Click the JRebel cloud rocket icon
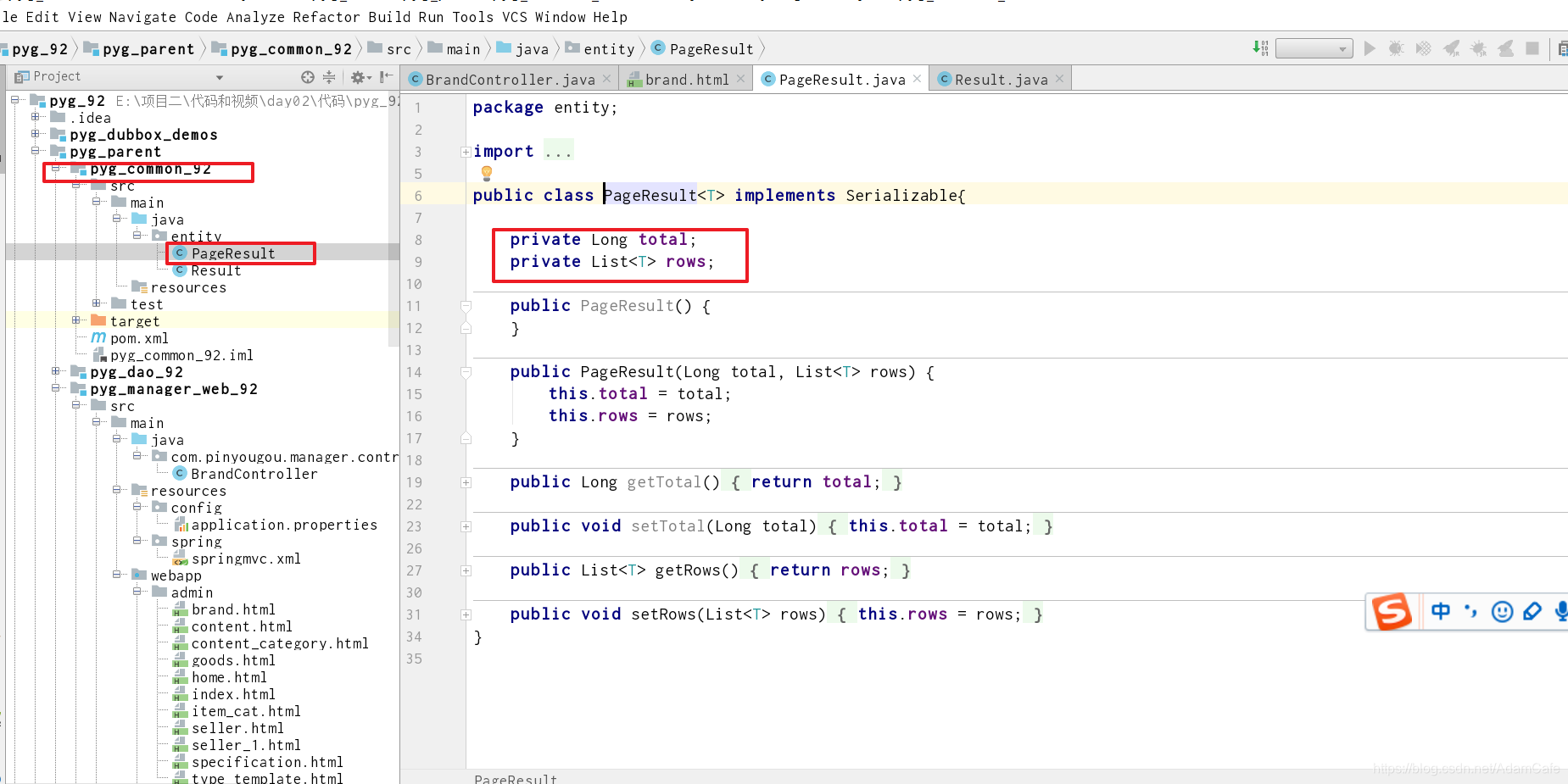Screen dimensions: 1568x784 coord(1506,48)
